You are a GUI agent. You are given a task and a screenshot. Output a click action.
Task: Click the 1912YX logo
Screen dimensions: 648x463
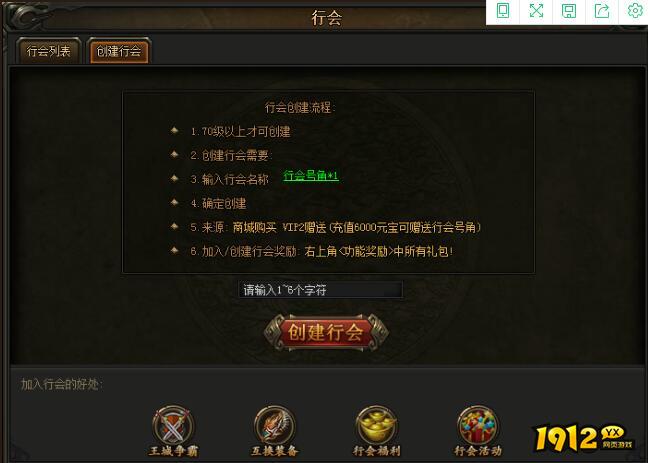coord(584,438)
